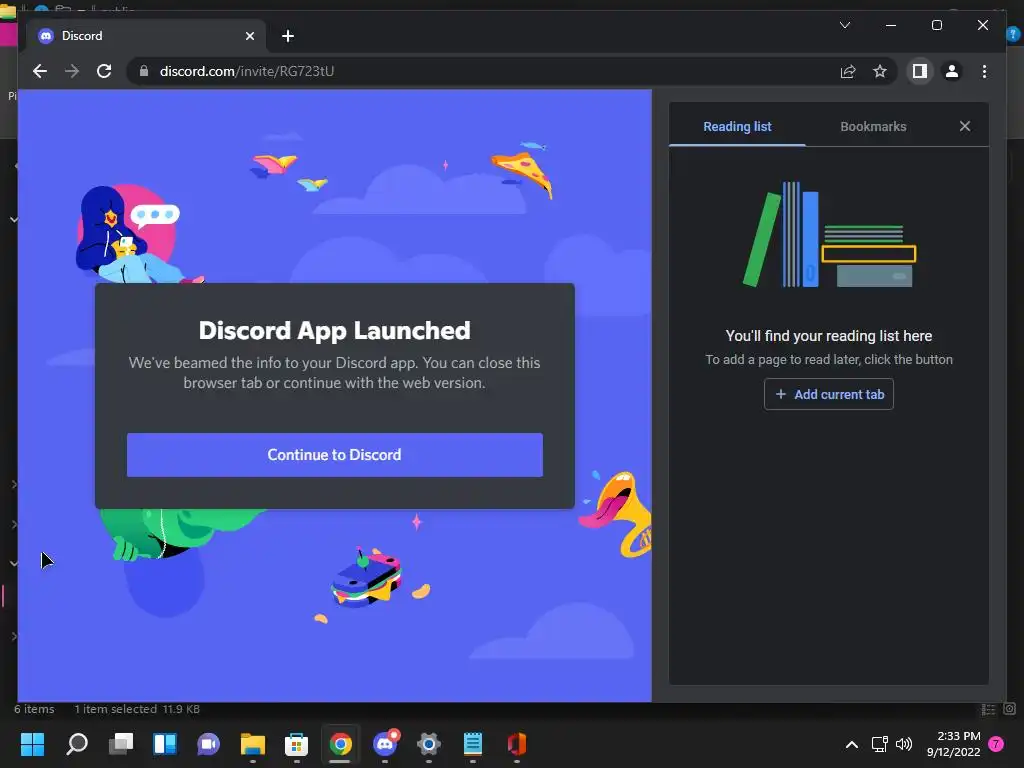Viewport: 1024px width, 768px height.
Task: Maximize the Chrome window
Action: 936,25
